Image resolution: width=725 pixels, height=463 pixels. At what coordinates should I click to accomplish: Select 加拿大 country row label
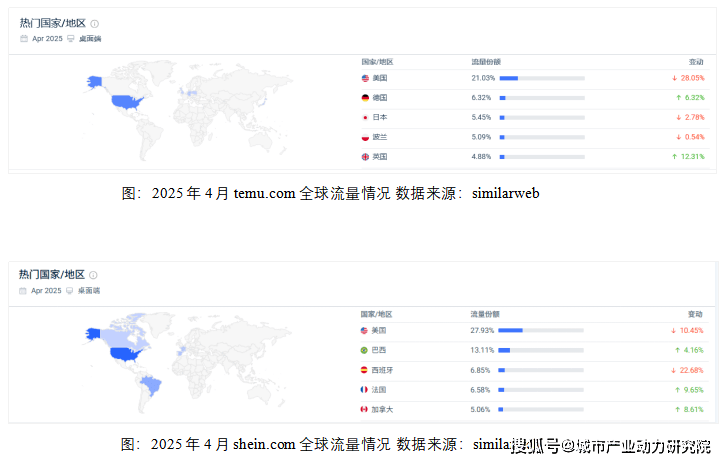[382, 409]
